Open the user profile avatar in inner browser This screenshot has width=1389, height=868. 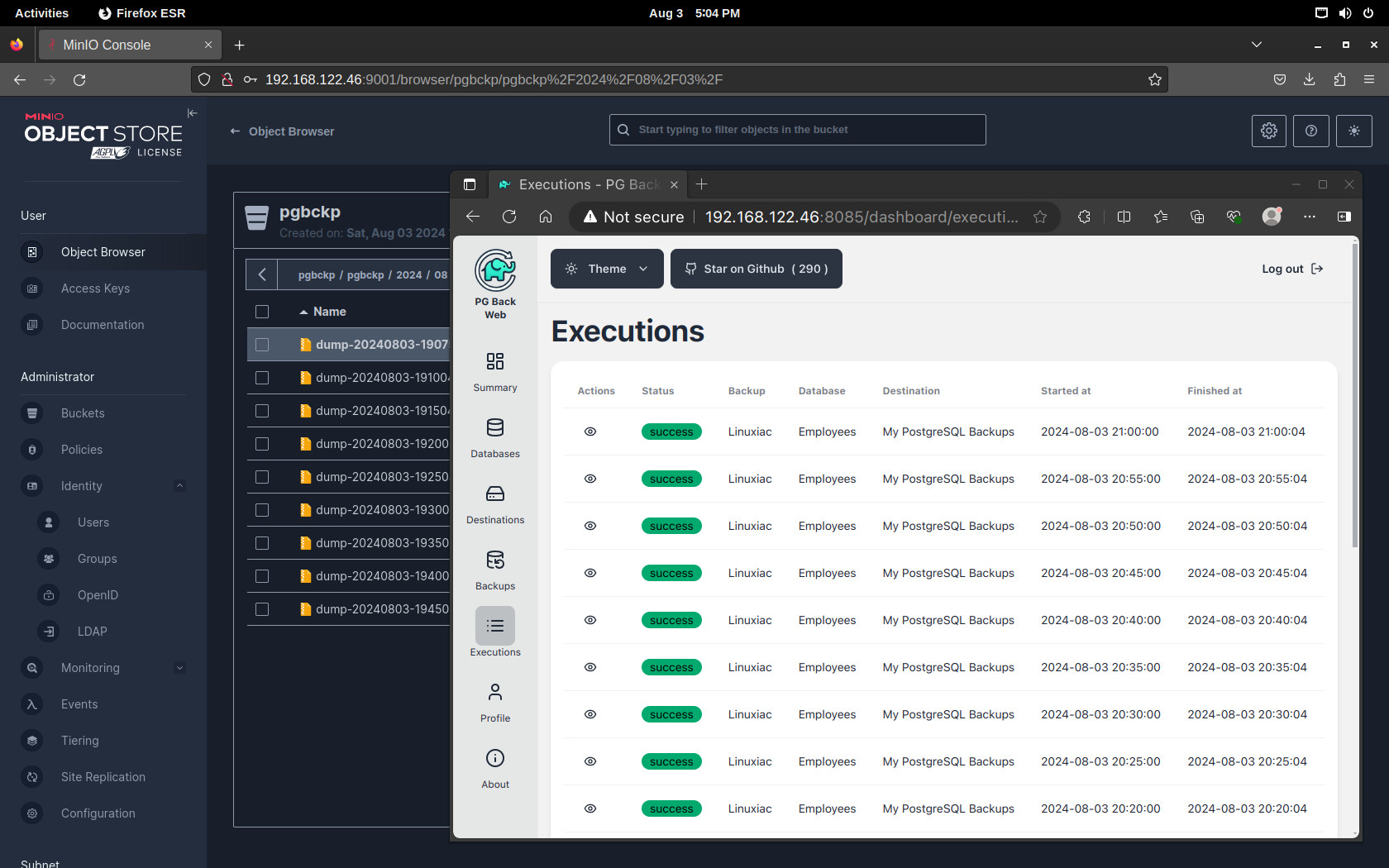click(1272, 217)
